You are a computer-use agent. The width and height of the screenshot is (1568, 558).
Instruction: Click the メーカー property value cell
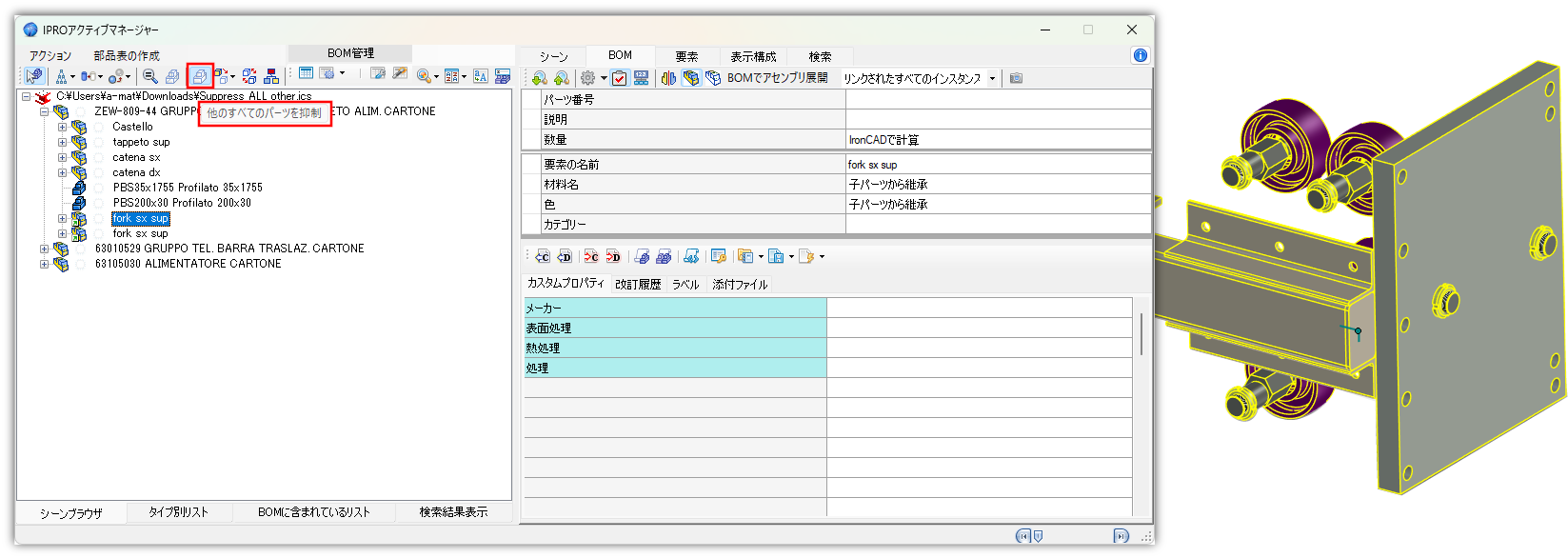(979, 308)
